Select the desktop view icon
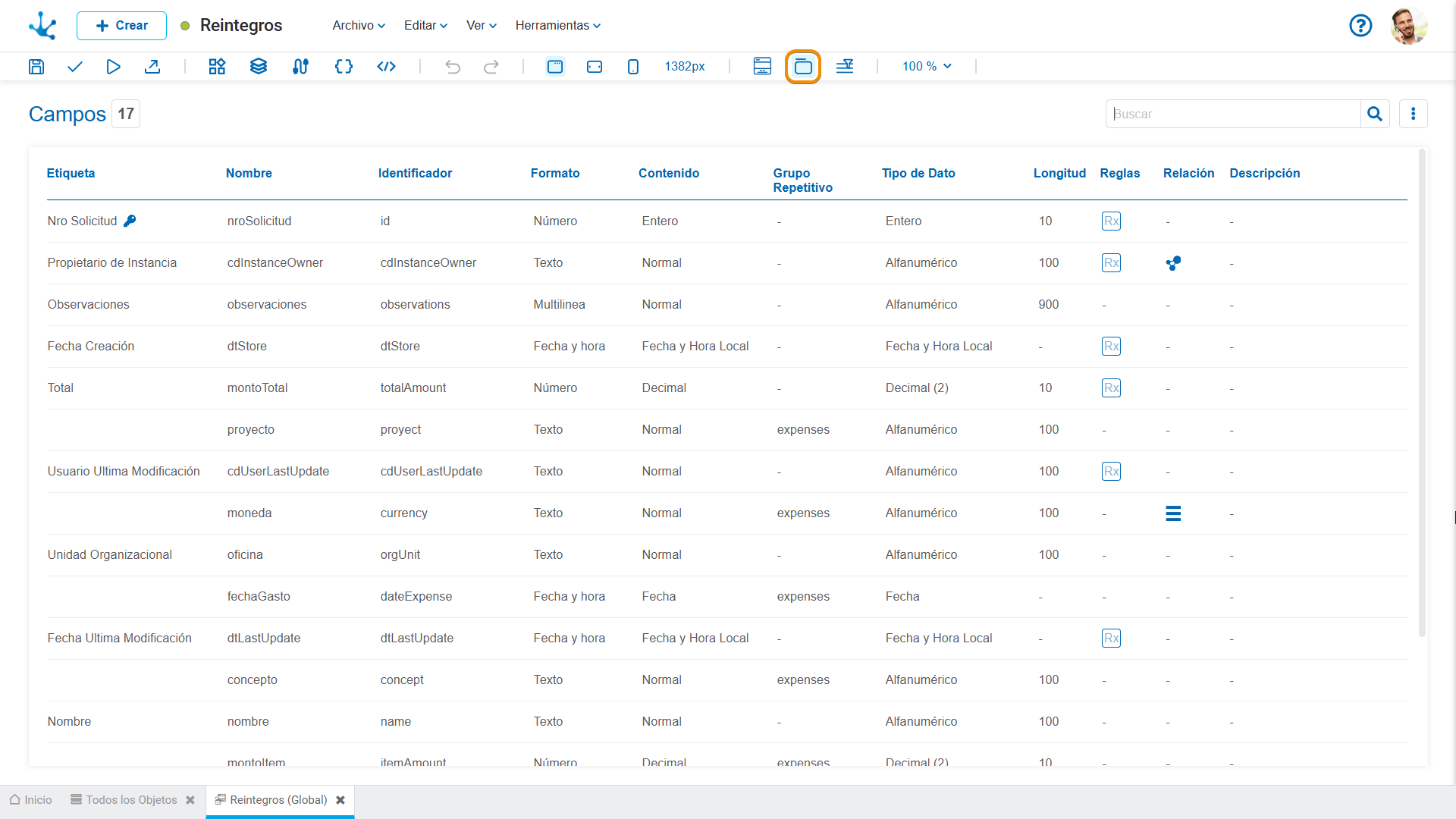1456x819 pixels. point(555,67)
